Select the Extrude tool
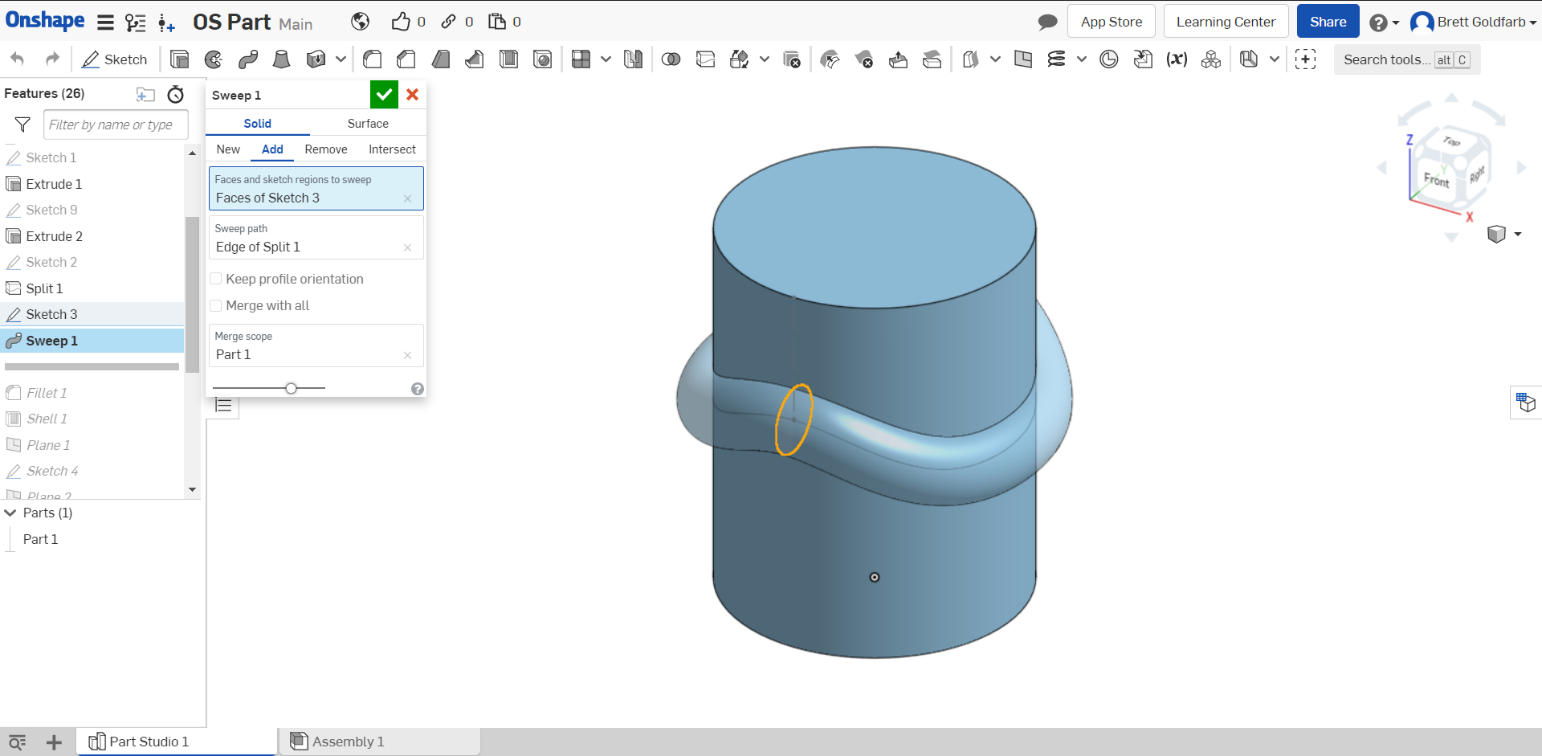 click(x=181, y=59)
